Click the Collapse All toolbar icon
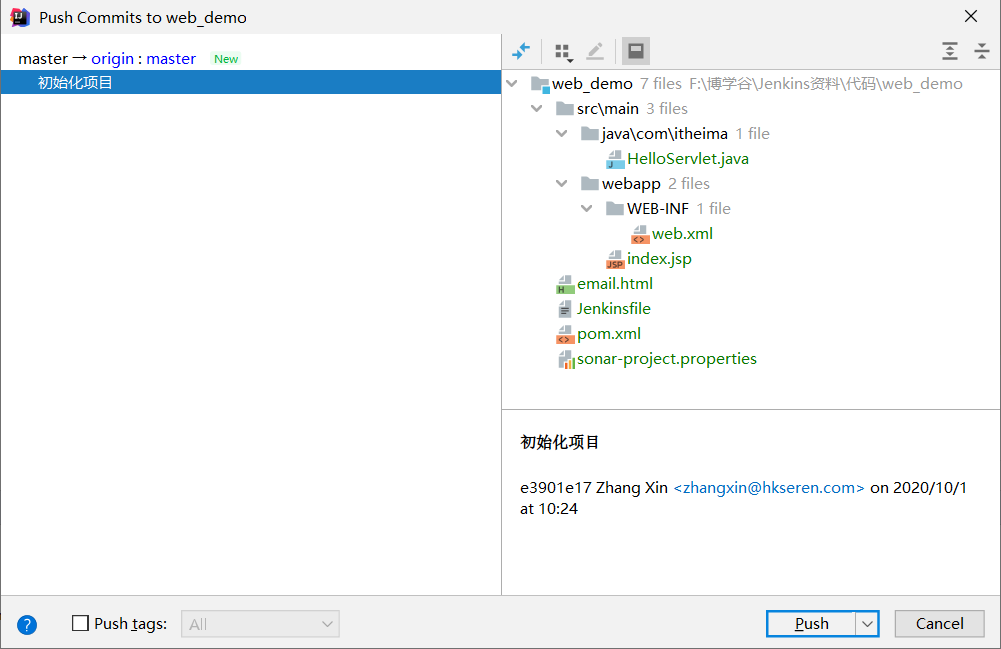The width and height of the screenshot is (1001, 649). coord(981,51)
